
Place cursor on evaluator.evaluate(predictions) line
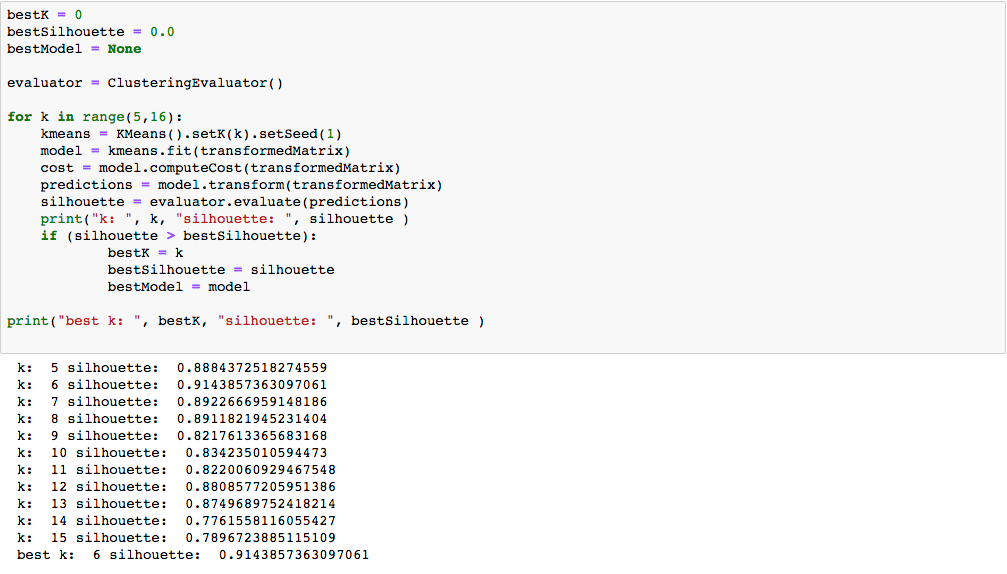point(224,202)
